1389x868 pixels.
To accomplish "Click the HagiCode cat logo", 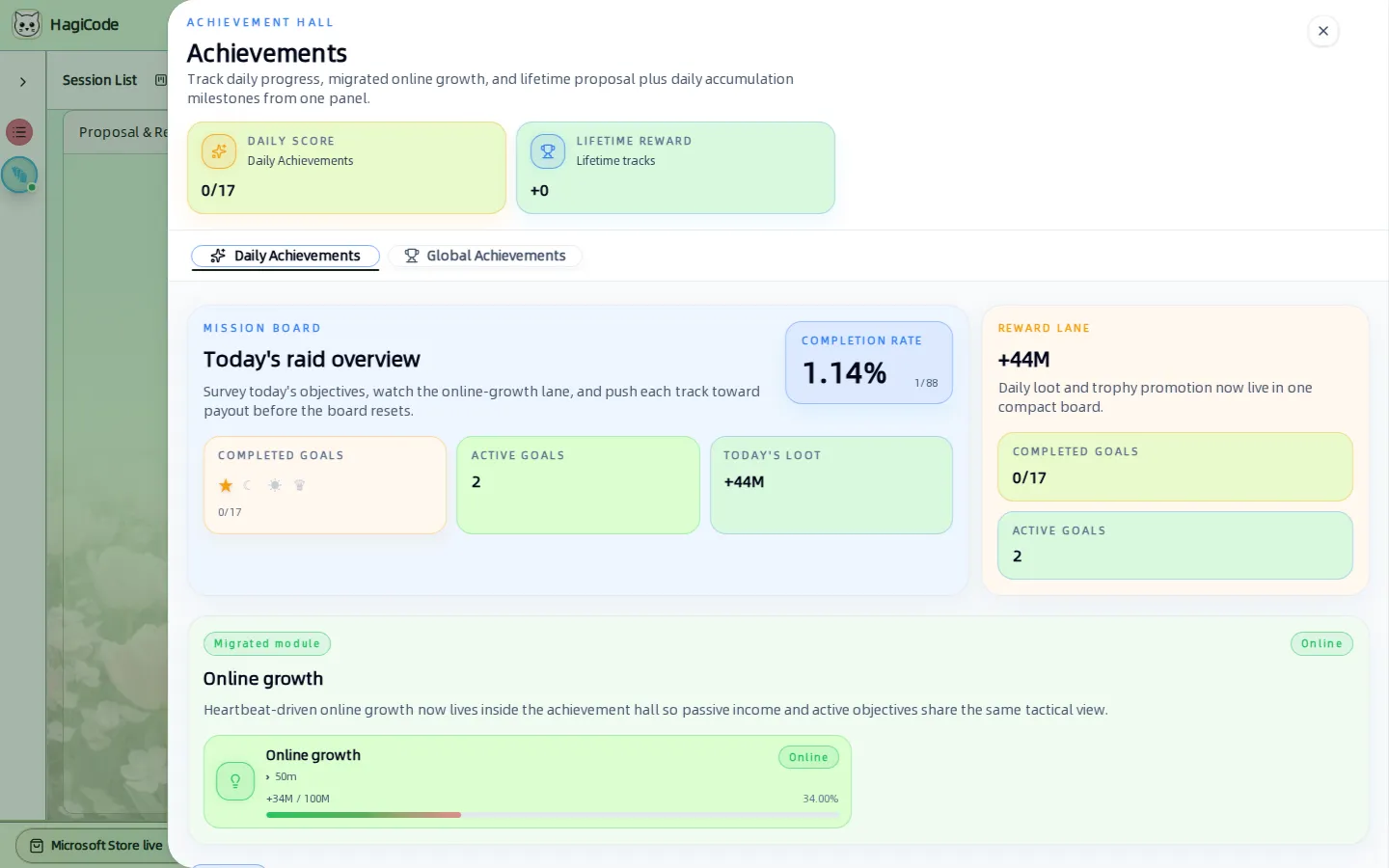I will coord(27,24).
